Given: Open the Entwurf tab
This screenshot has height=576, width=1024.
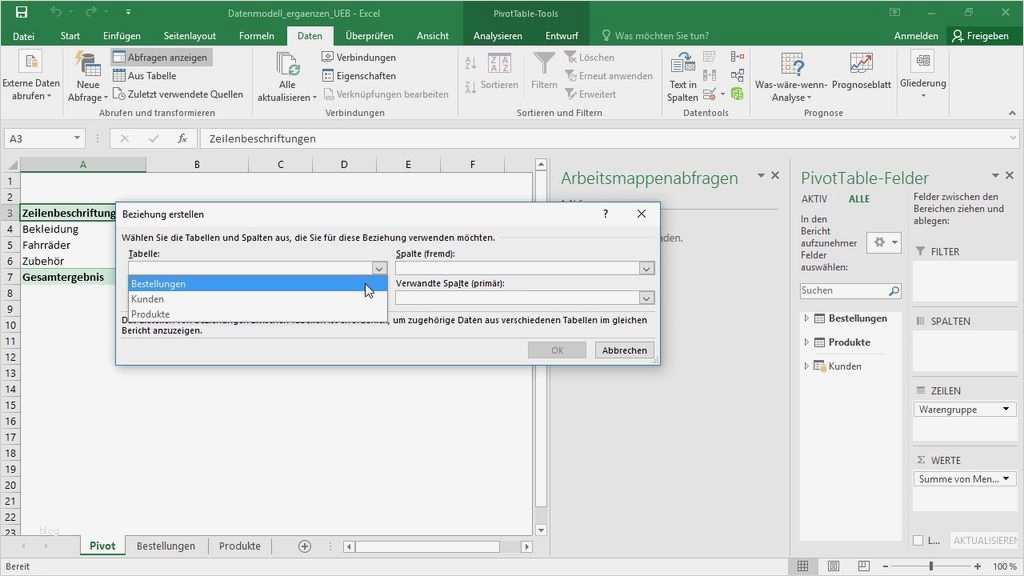Looking at the screenshot, I should tap(562, 36).
